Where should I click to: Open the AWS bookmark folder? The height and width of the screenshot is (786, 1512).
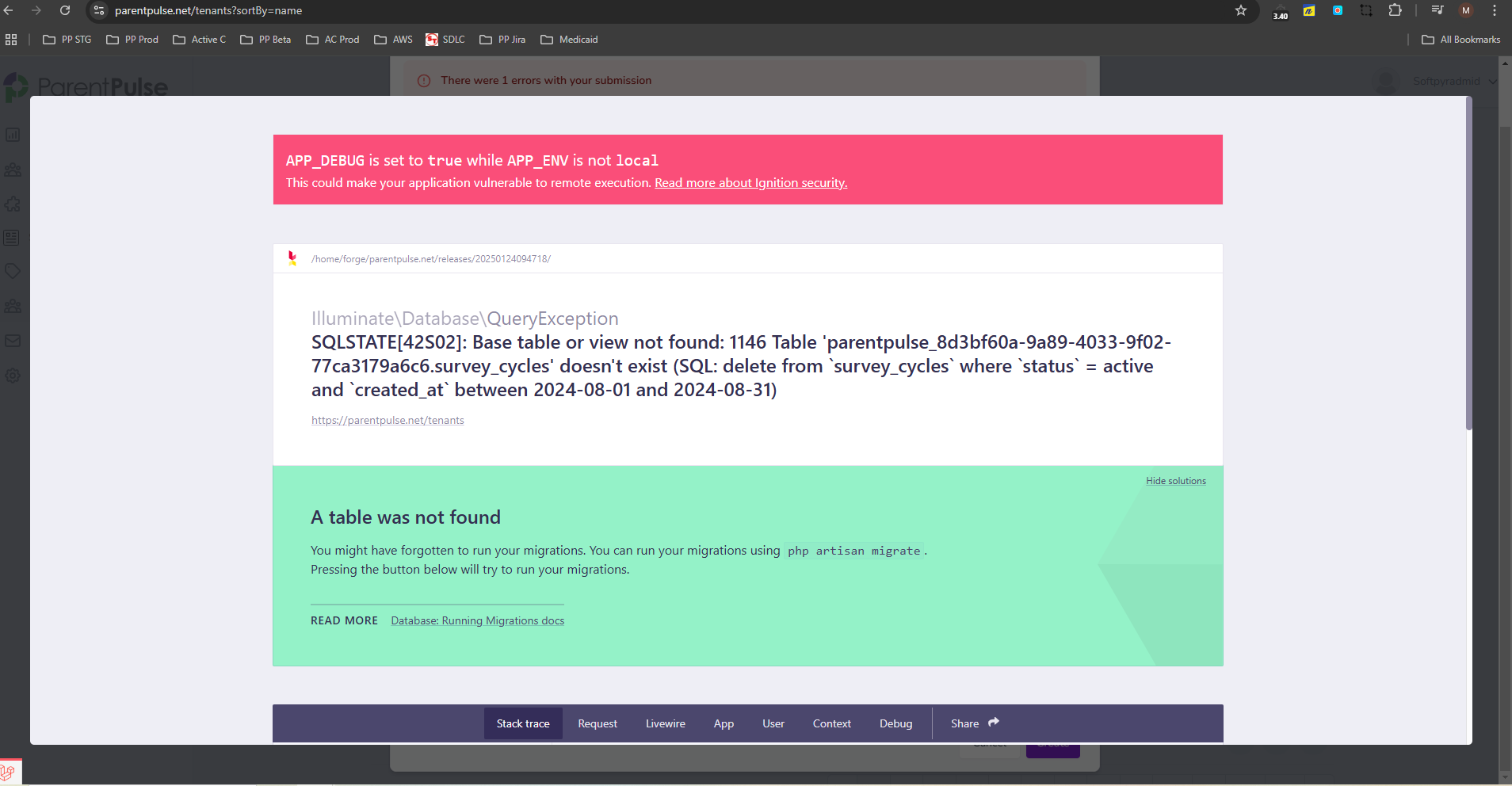394,40
